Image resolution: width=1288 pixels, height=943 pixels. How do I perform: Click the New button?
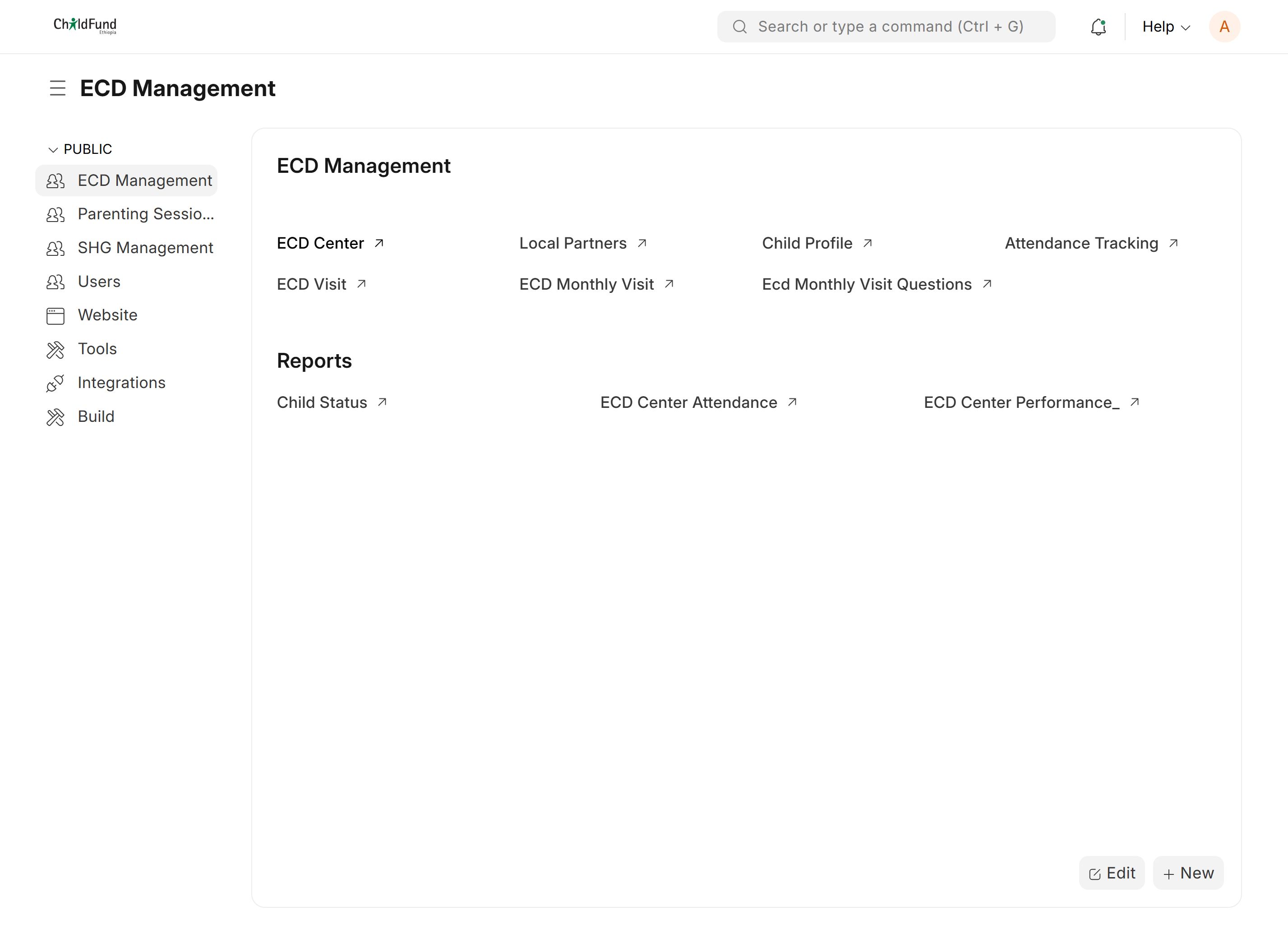[1188, 874]
